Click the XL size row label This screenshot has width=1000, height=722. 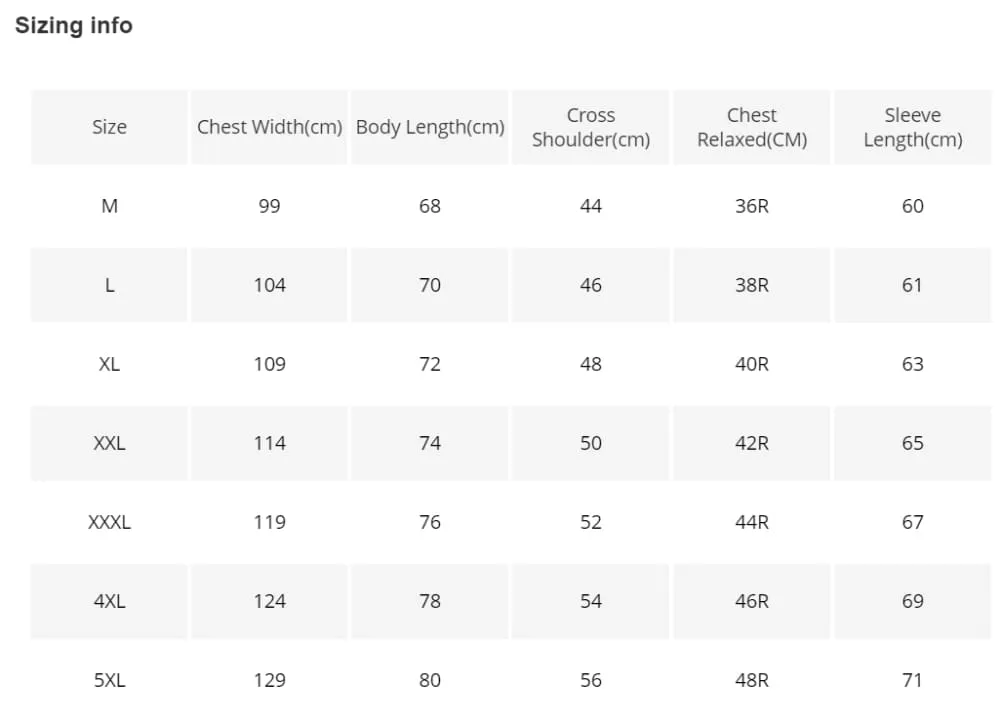(x=109, y=364)
